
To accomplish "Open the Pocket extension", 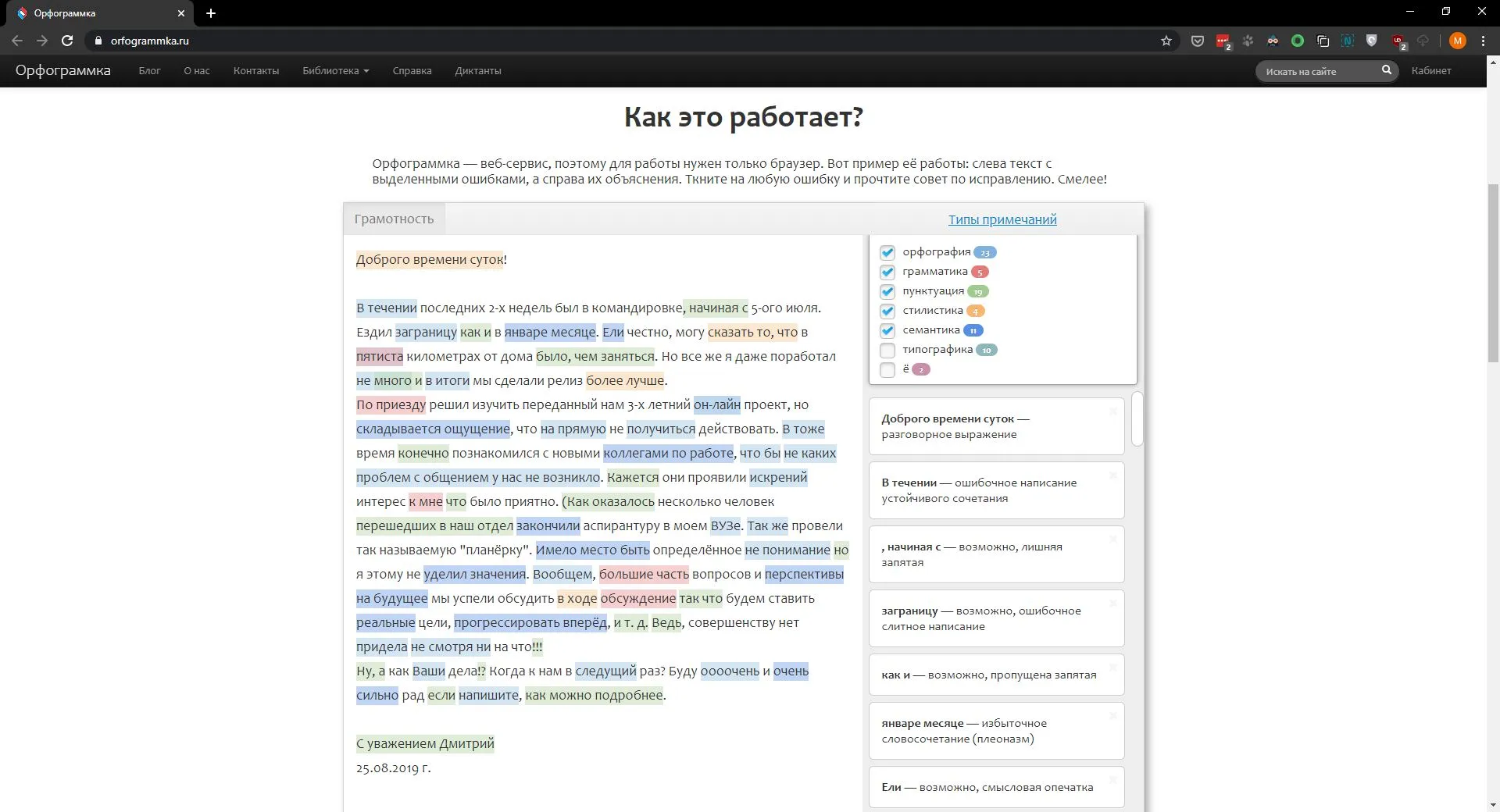I will point(1197,41).
